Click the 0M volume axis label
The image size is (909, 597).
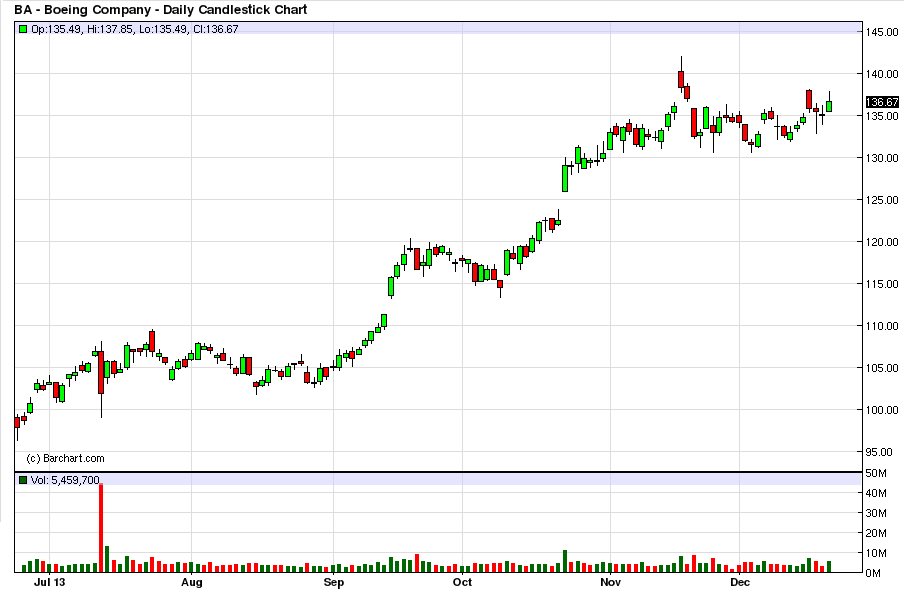pyautogui.click(x=873, y=573)
